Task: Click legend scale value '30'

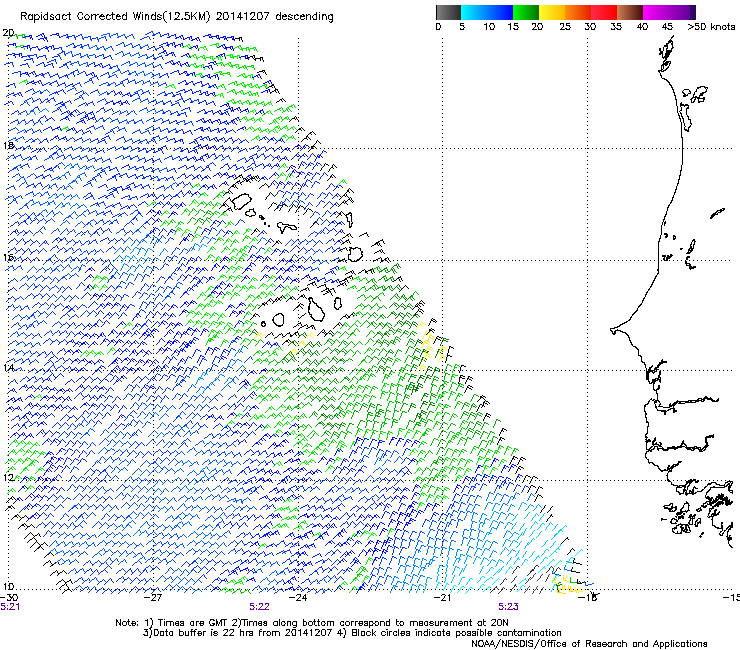Action: point(590,27)
